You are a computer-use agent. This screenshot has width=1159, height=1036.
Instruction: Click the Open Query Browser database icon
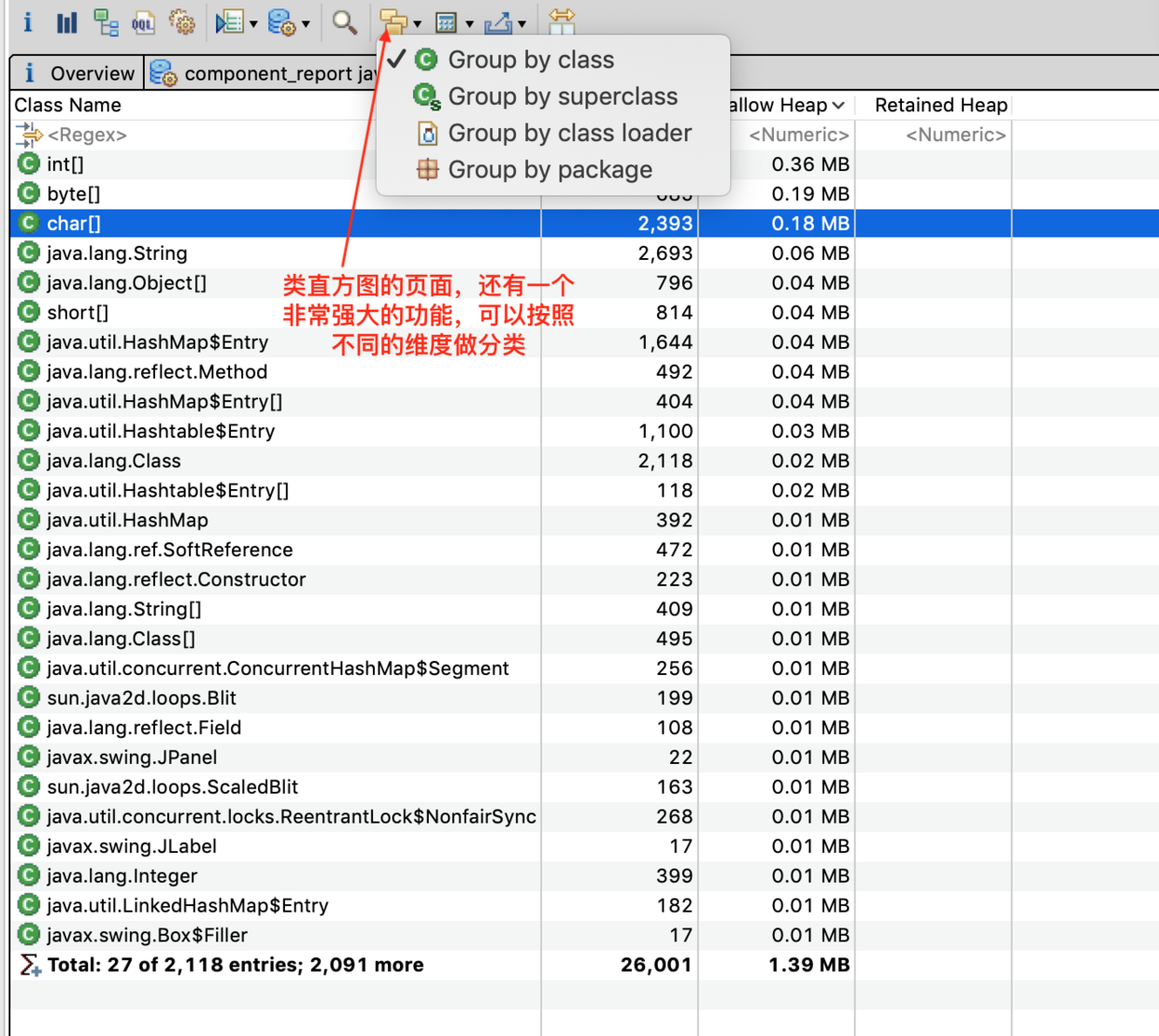coord(281,22)
